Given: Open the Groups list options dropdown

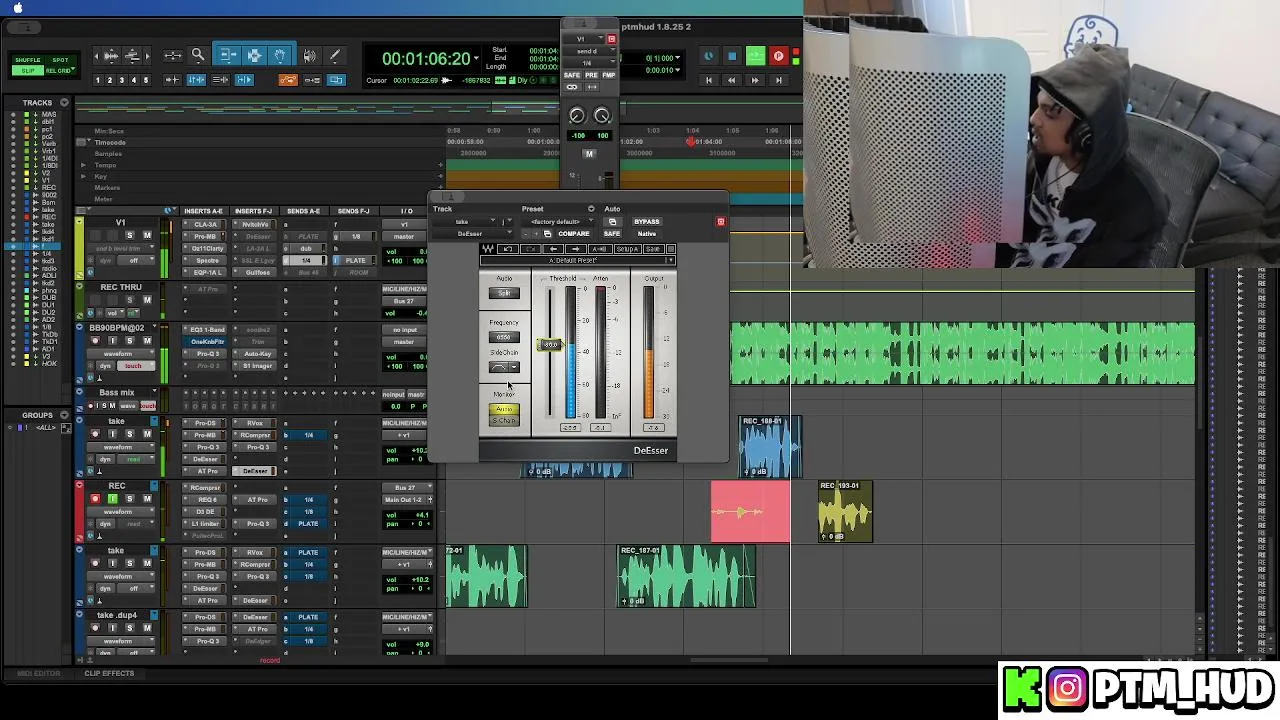Looking at the screenshot, I should coord(64,415).
